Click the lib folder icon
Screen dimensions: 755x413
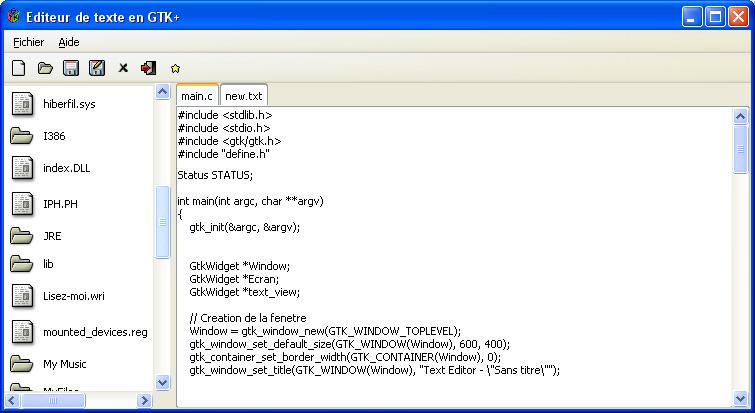(22, 264)
